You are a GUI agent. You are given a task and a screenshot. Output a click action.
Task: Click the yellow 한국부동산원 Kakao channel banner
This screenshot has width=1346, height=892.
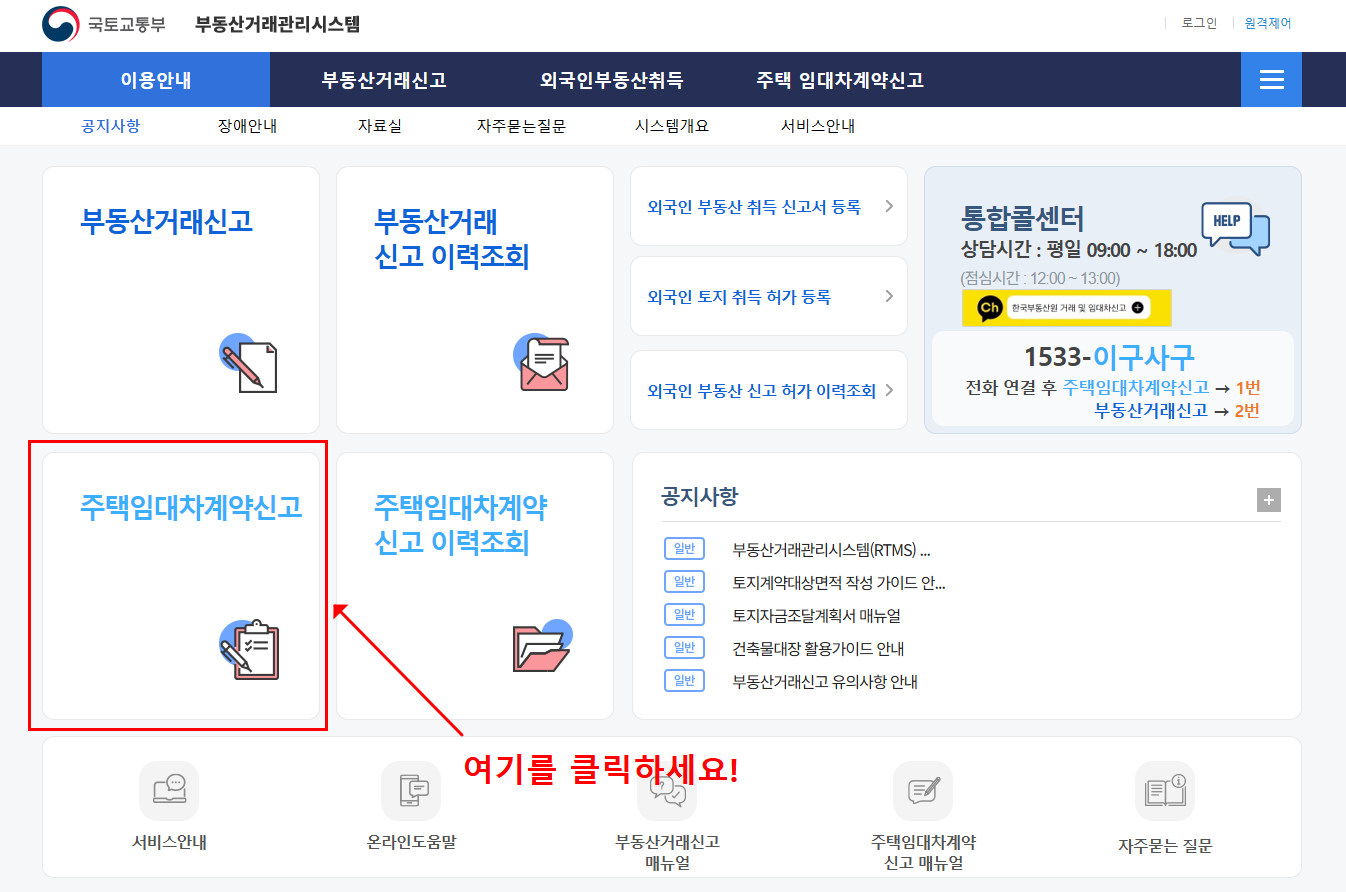pyautogui.click(x=1067, y=308)
